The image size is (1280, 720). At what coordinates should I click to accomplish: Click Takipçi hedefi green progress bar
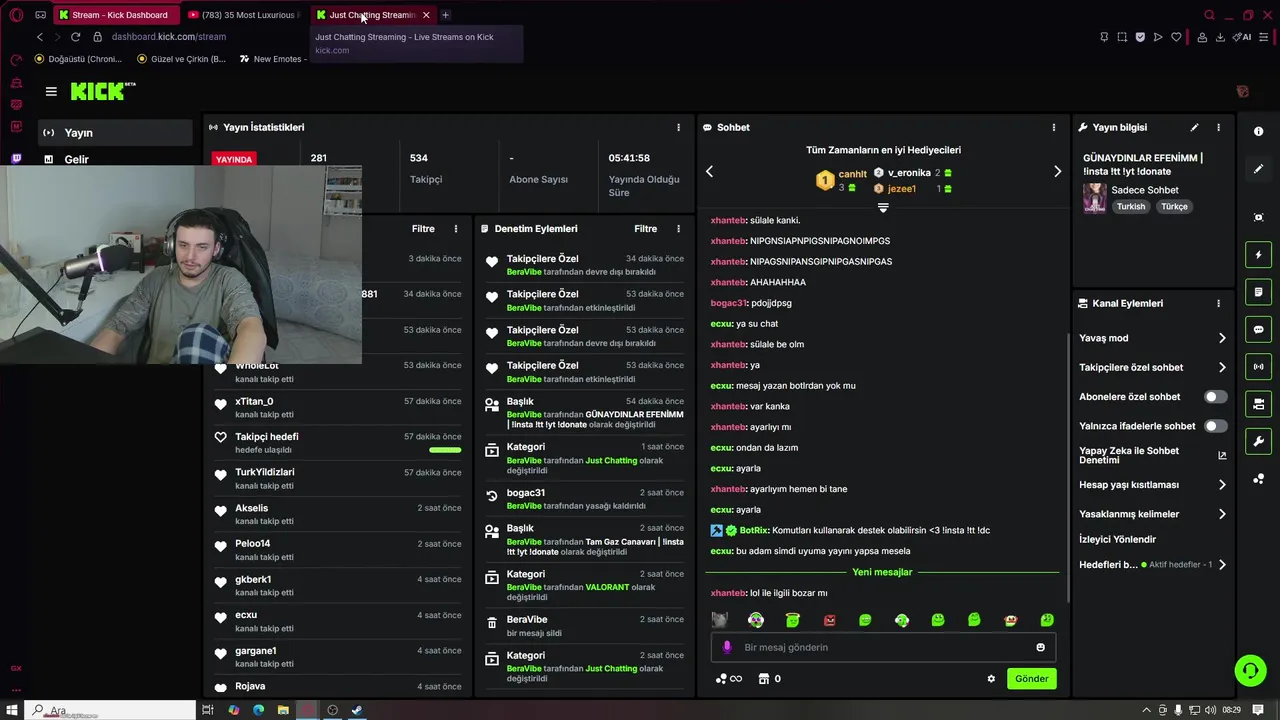click(445, 450)
